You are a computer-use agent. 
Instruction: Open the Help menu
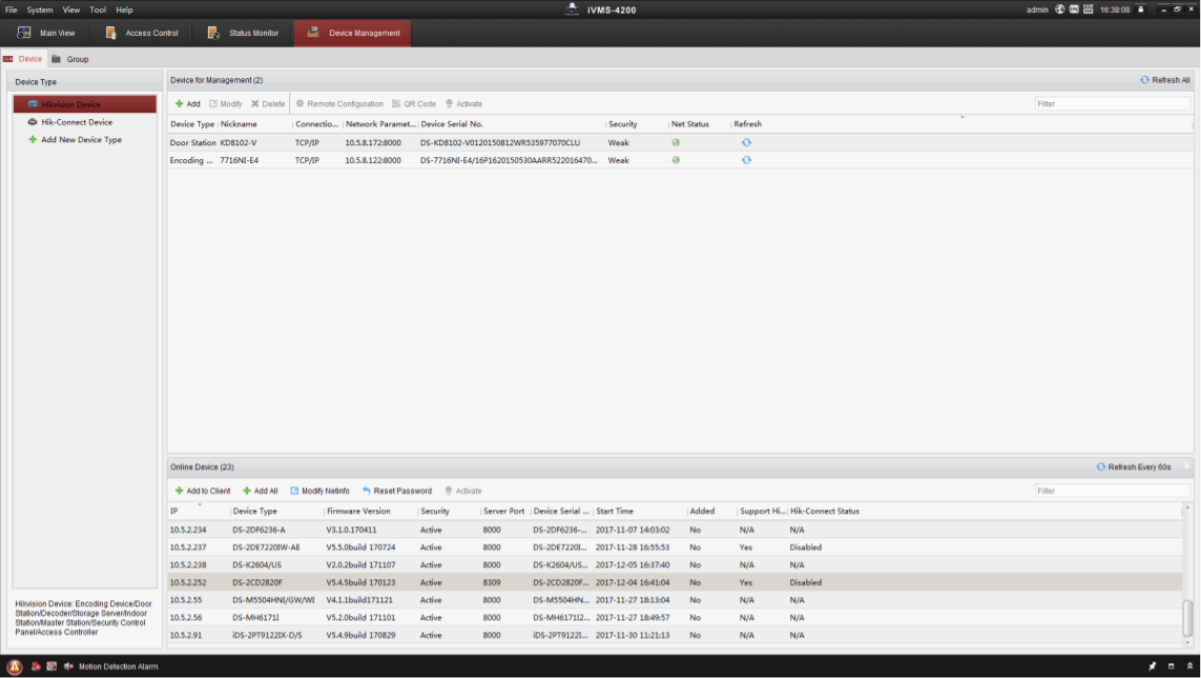click(x=124, y=9)
